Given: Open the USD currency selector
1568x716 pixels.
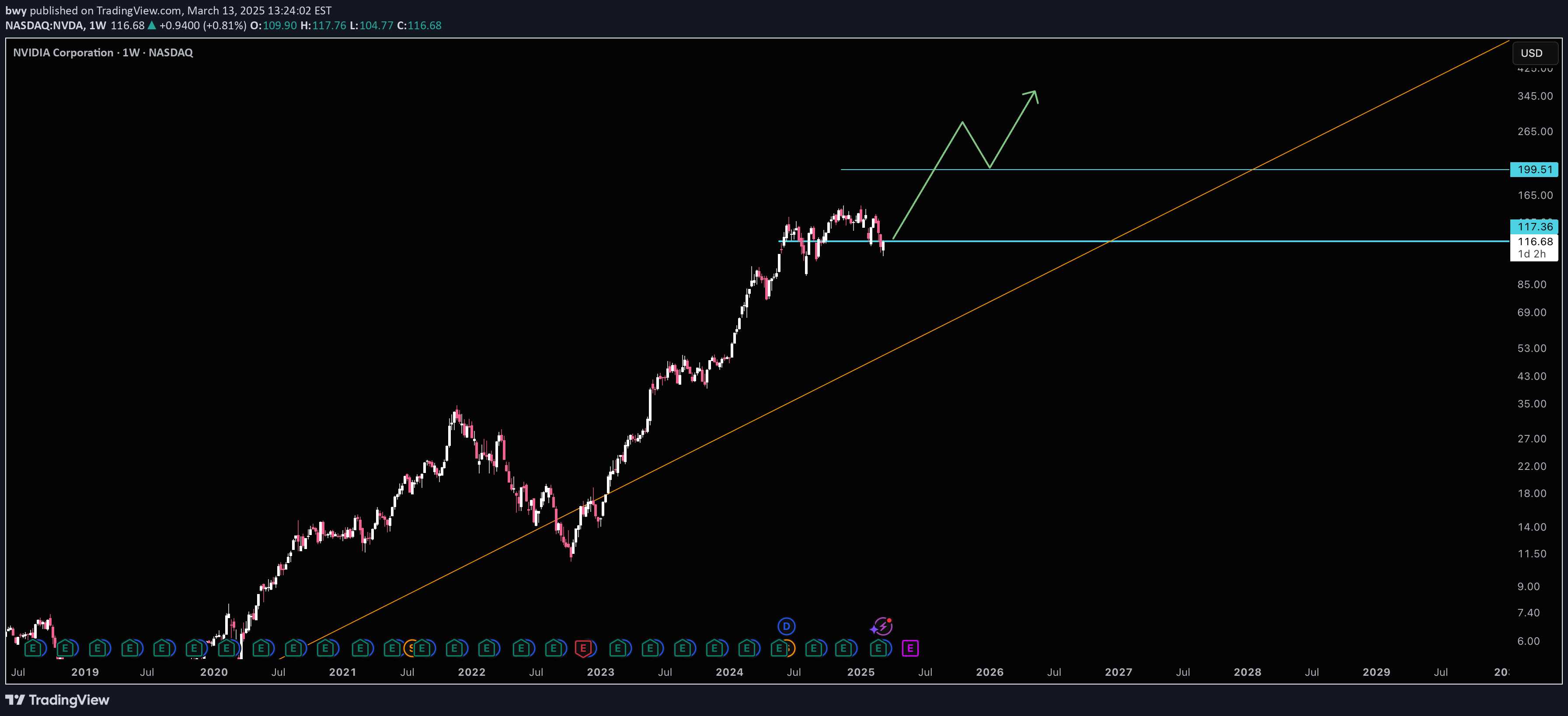Looking at the screenshot, I should 1534,53.
